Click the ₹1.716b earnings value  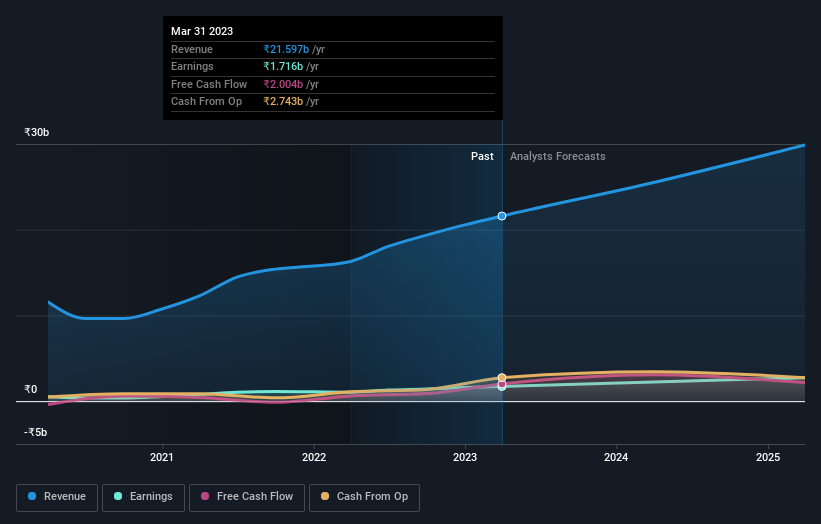283,66
